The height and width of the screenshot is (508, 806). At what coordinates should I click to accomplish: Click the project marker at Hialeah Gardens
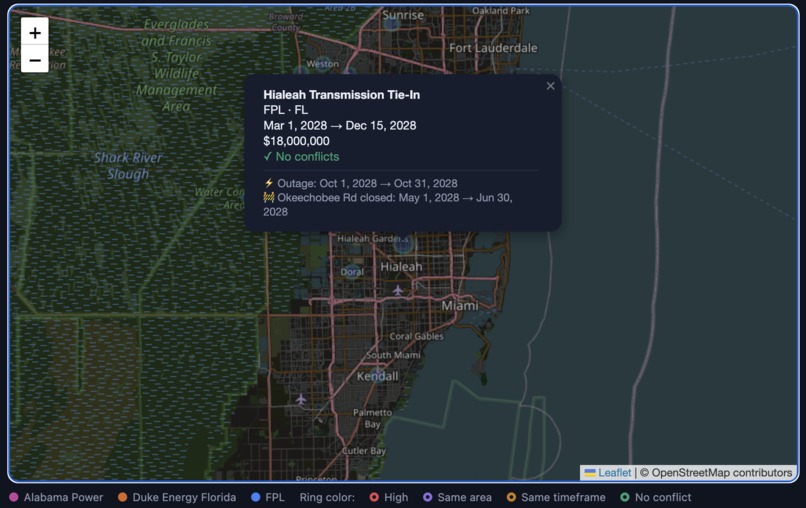404,244
